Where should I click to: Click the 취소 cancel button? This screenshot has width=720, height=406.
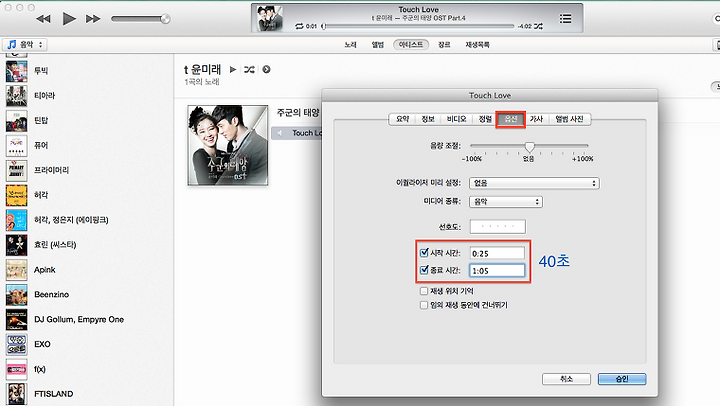[x=566, y=379]
